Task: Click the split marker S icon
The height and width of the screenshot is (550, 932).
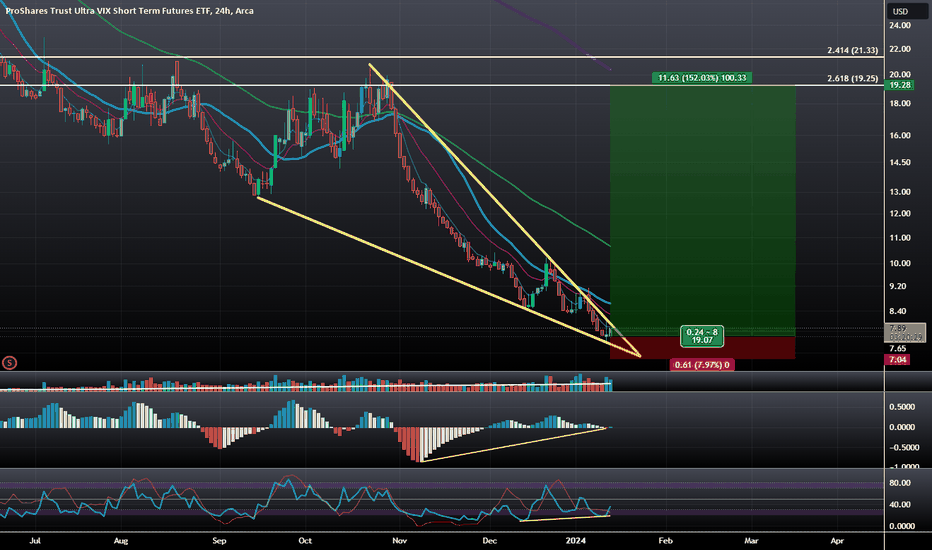Action: [10, 362]
